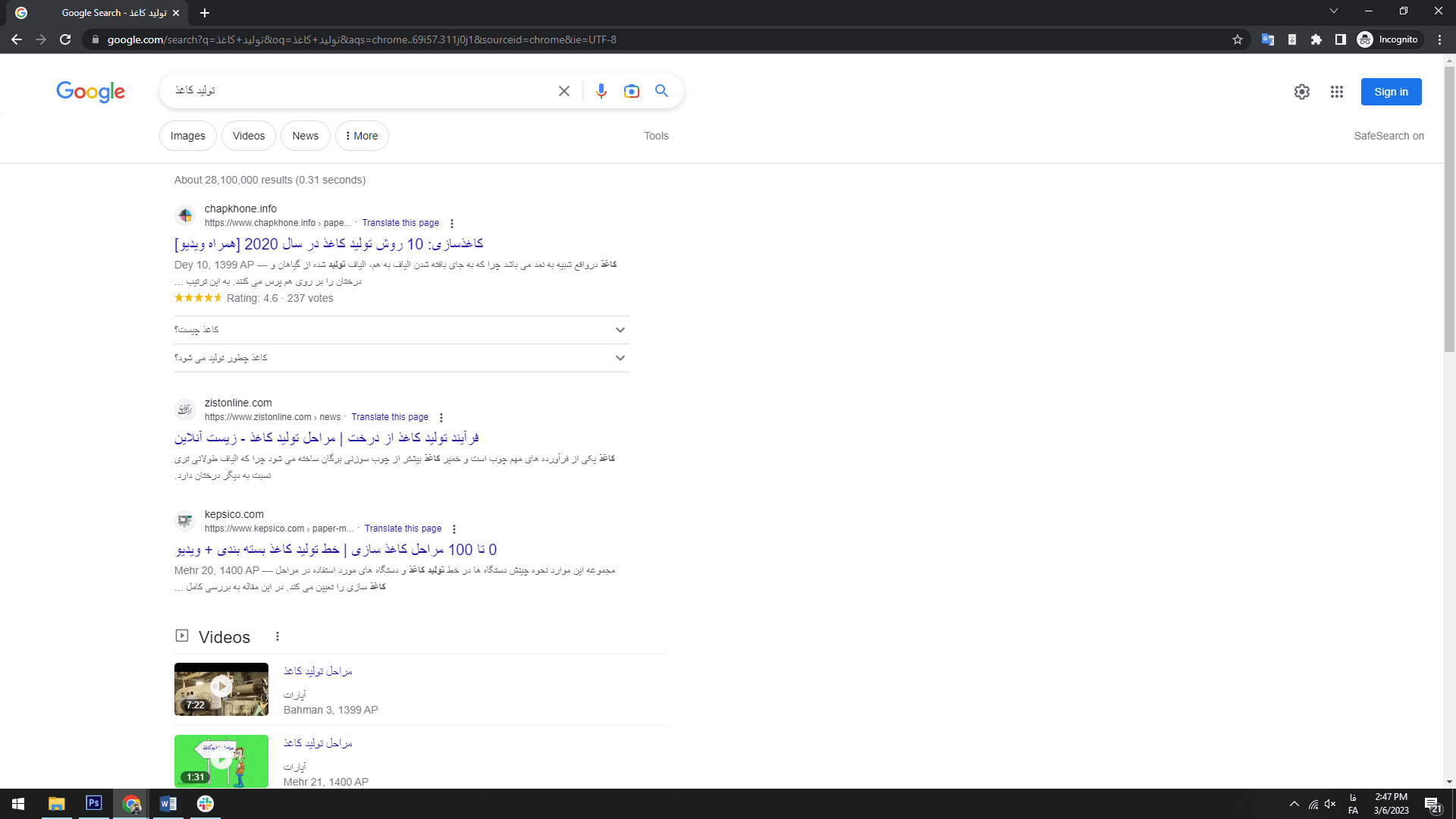This screenshot has height=819, width=1456.
Task: Open Word from the taskbar
Action: (x=168, y=804)
